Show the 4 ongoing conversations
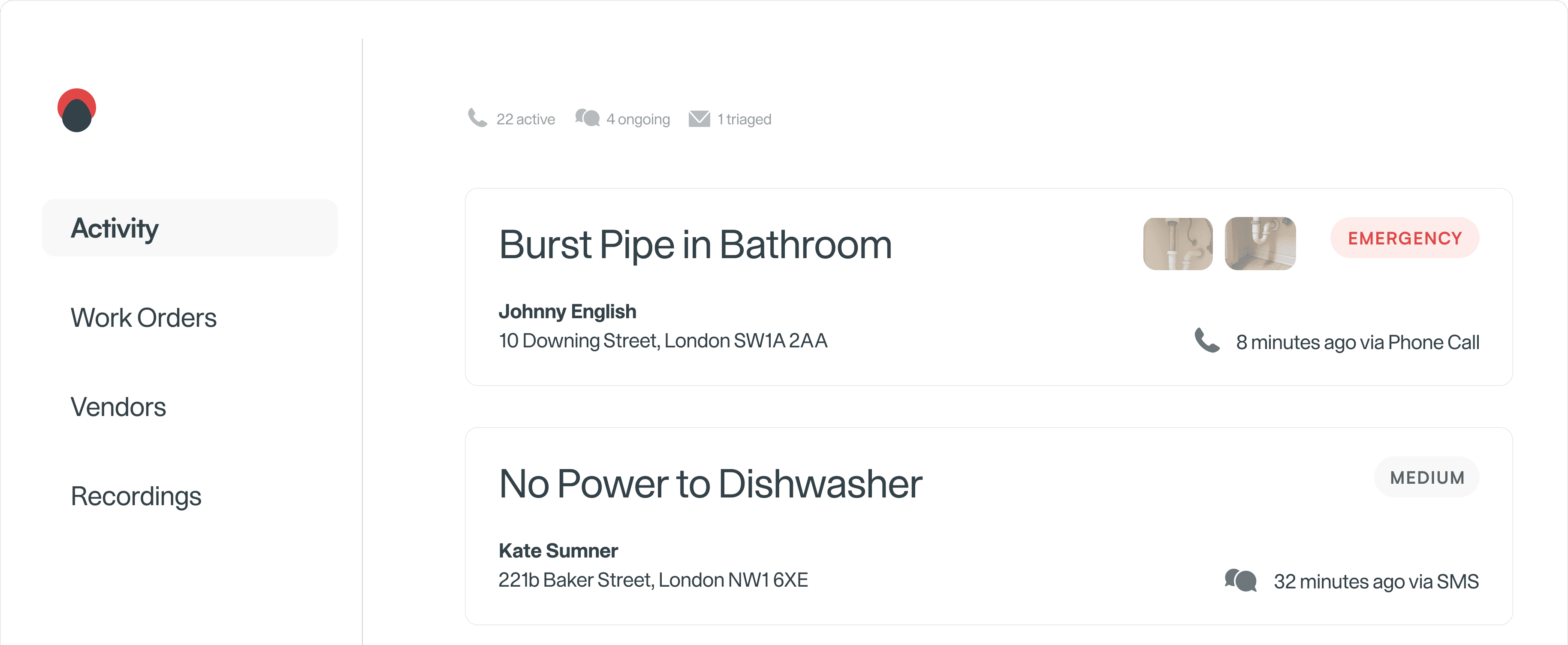The image size is (1568, 645). pyautogui.click(x=638, y=119)
